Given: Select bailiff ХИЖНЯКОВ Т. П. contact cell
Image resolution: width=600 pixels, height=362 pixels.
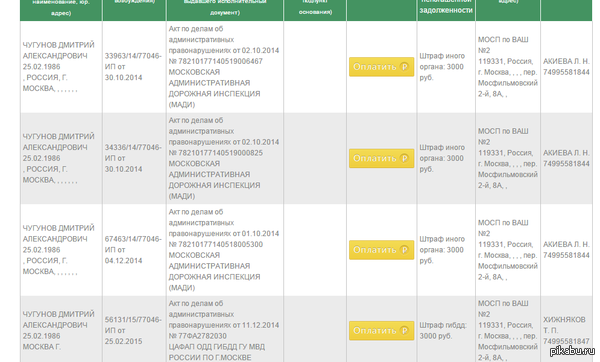Looking at the screenshot, I should point(566,330).
